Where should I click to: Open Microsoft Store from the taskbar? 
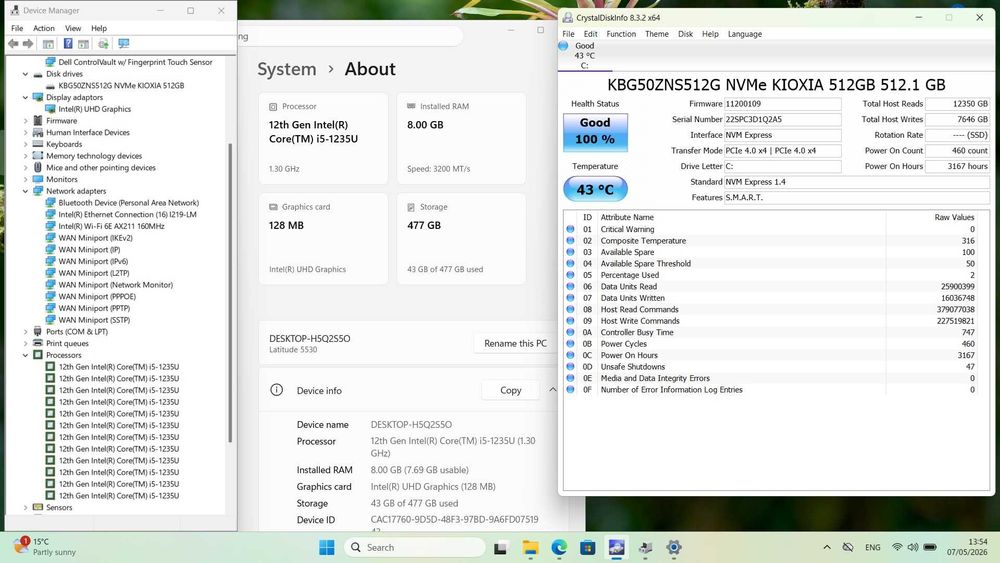[587, 547]
